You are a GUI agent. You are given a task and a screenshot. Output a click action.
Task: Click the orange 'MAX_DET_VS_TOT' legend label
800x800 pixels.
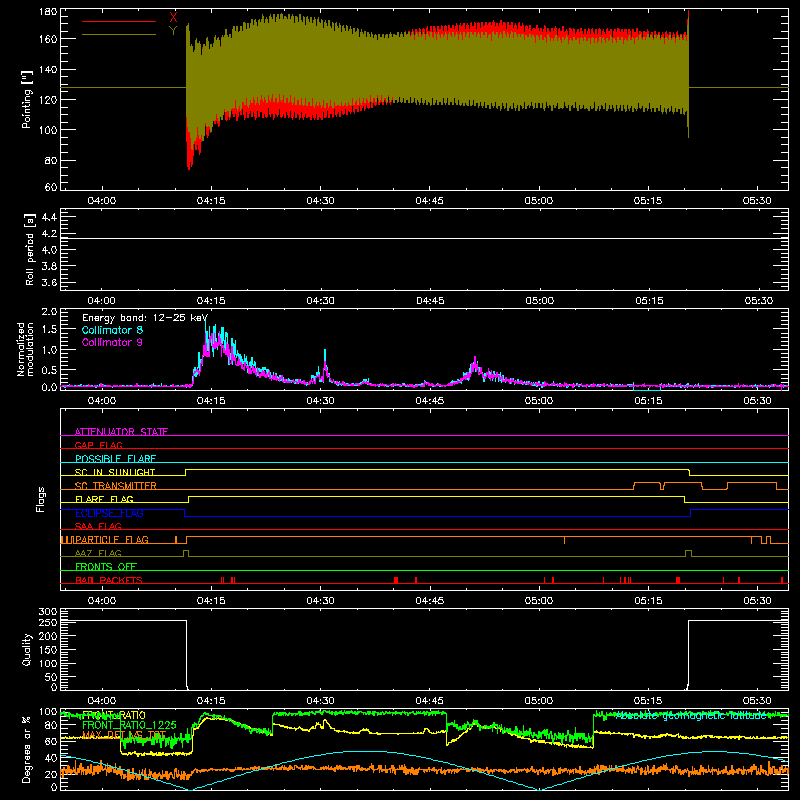tap(124, 735)
